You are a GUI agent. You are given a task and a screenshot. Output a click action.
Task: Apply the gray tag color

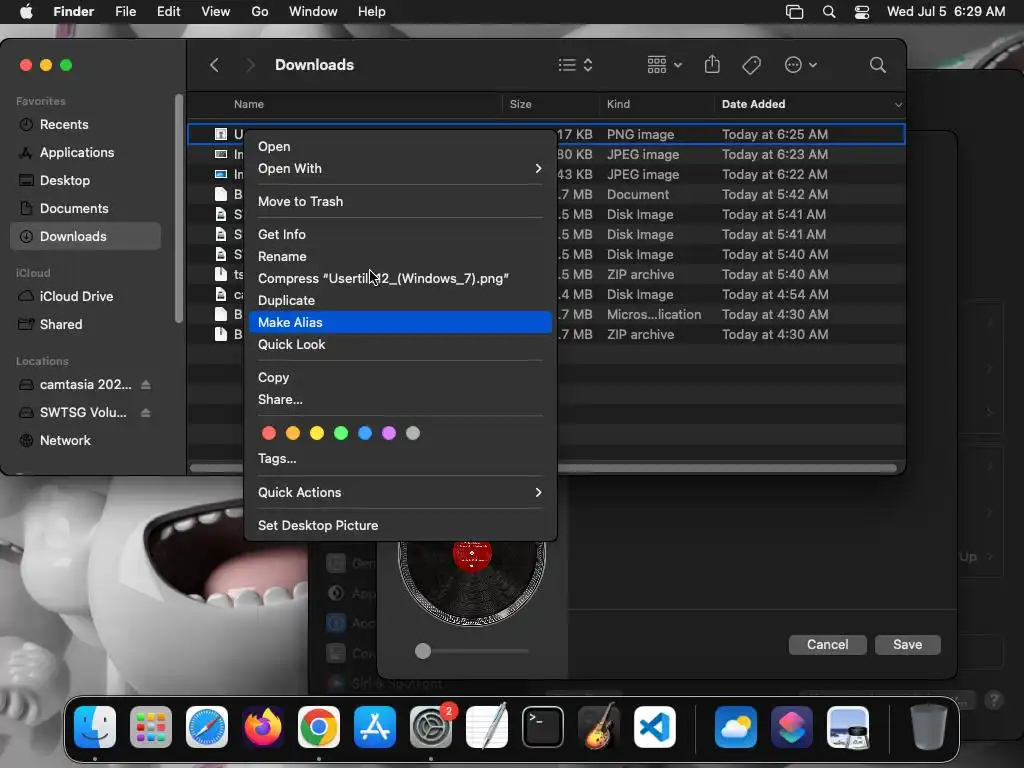tap(413, 433)
